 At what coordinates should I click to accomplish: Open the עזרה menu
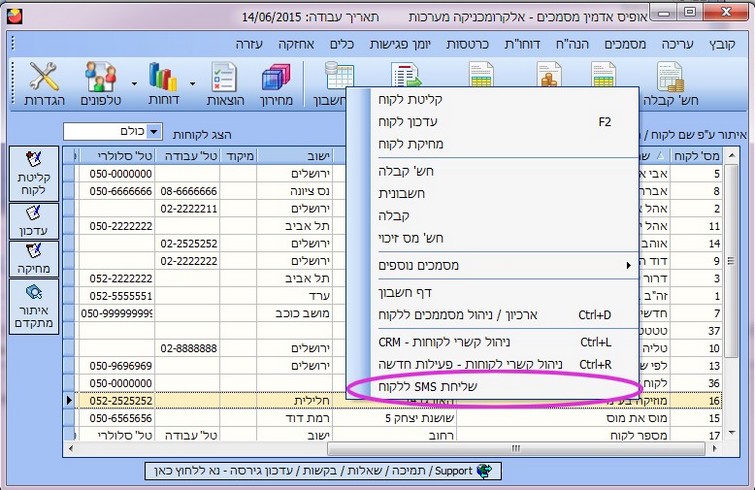[249, 44]
